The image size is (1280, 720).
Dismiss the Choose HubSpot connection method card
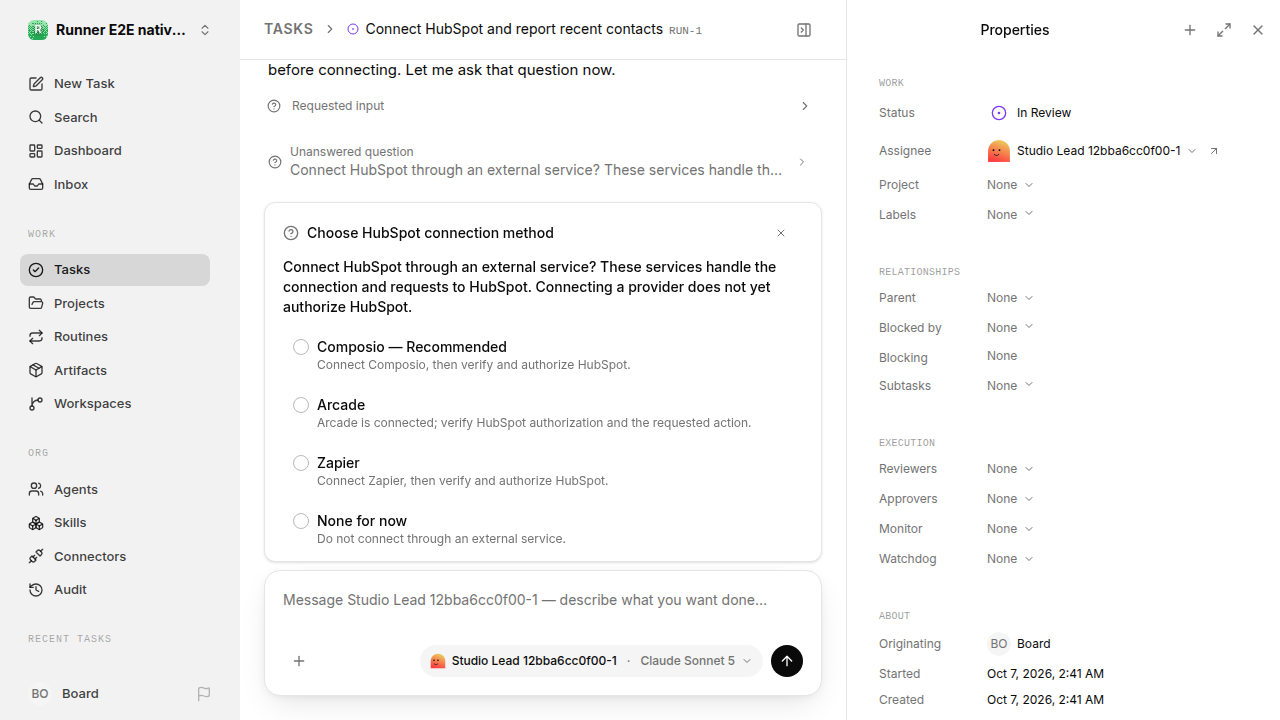(x=781, y=233)
